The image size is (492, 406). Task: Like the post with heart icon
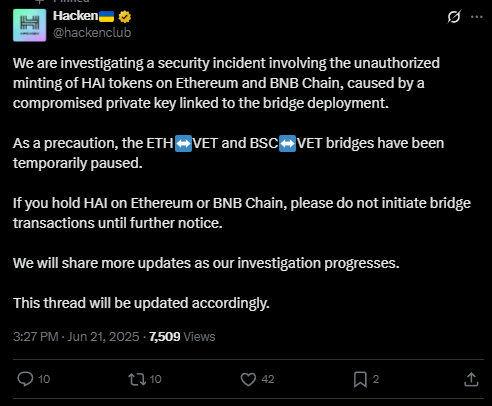tap(248, 379)
